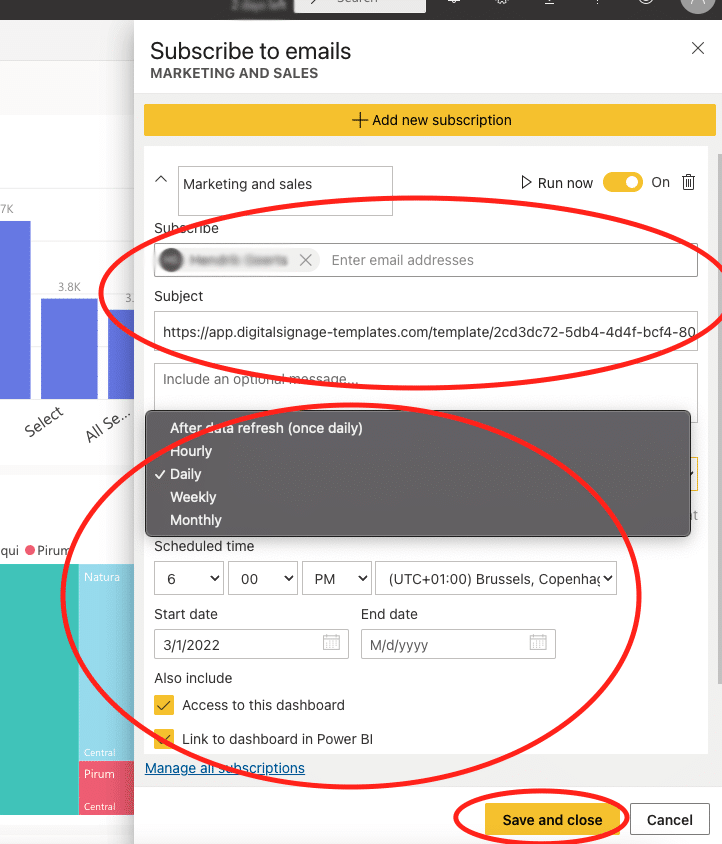Open the minutes dropdown showing 00

[x=263, y=579]
